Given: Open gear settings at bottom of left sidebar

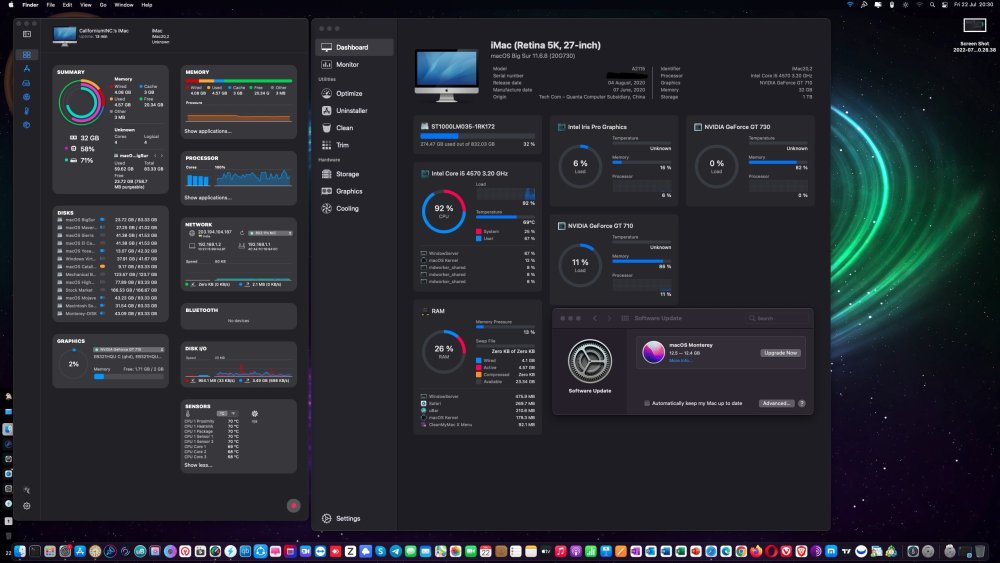Looking at the screenshot, I should point(27,506).
